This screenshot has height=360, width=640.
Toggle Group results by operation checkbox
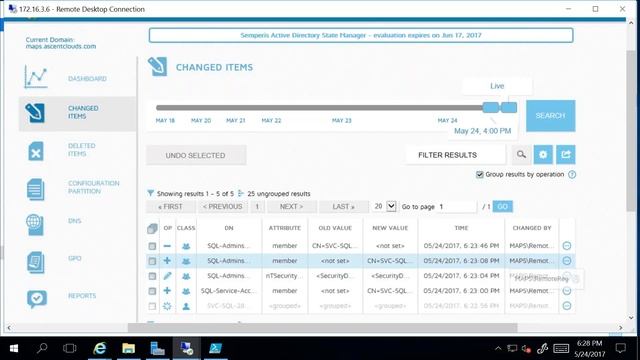click(480, 175)
